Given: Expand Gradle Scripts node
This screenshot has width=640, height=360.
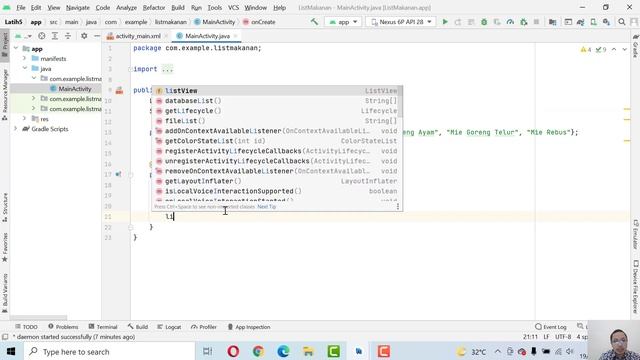Looking at the screenshot, I should [x=16, y=129].
